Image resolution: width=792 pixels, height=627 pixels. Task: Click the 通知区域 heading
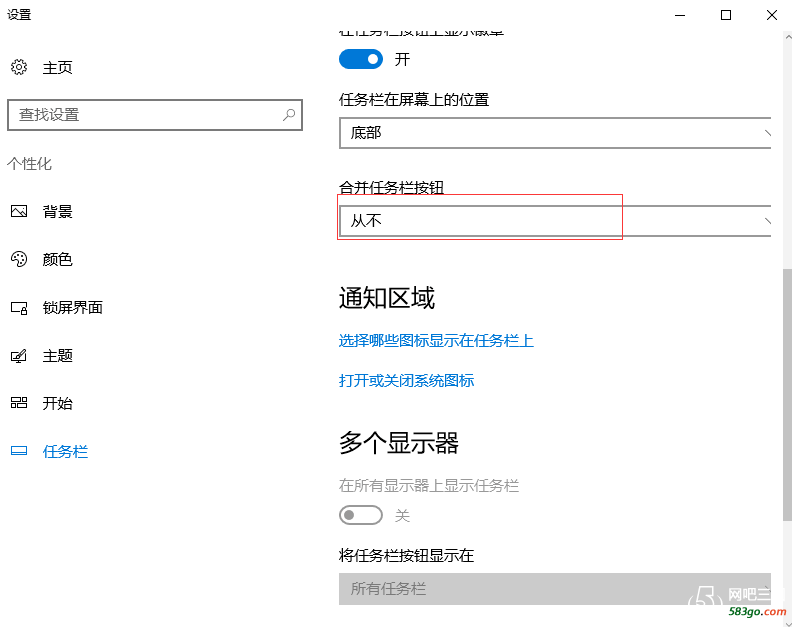click(386, 298)
